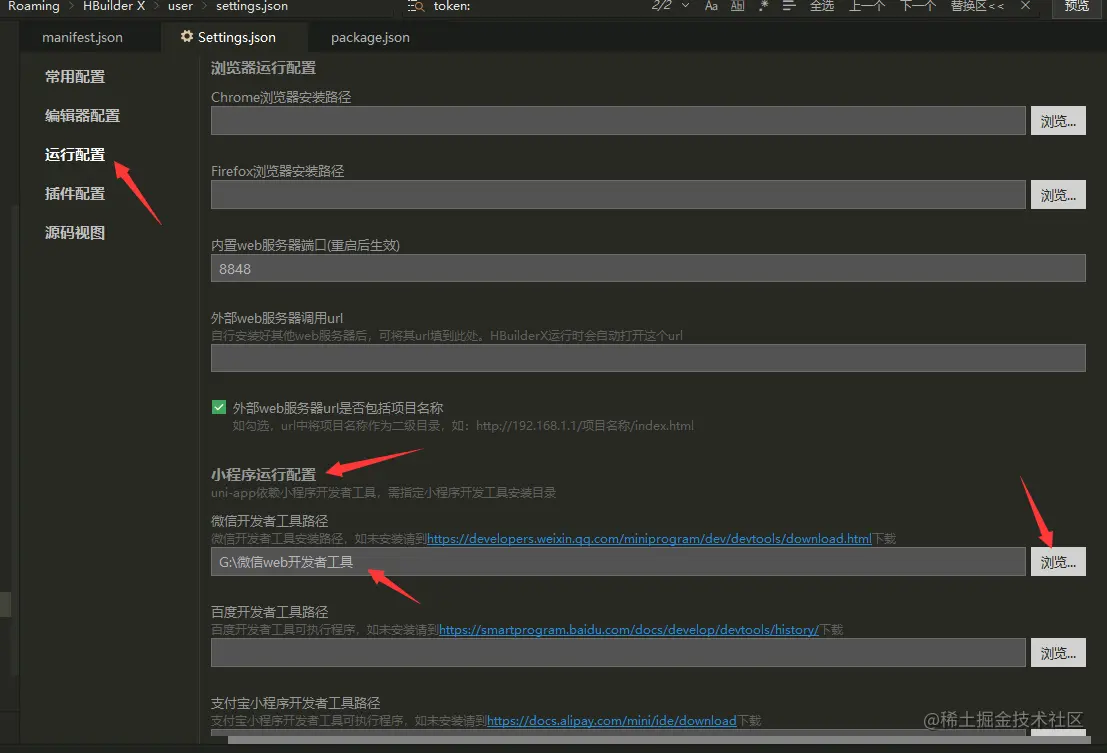The image size is (1107, 753).
Task: Open 插件配置 settings section
Action: coord(75,193)
